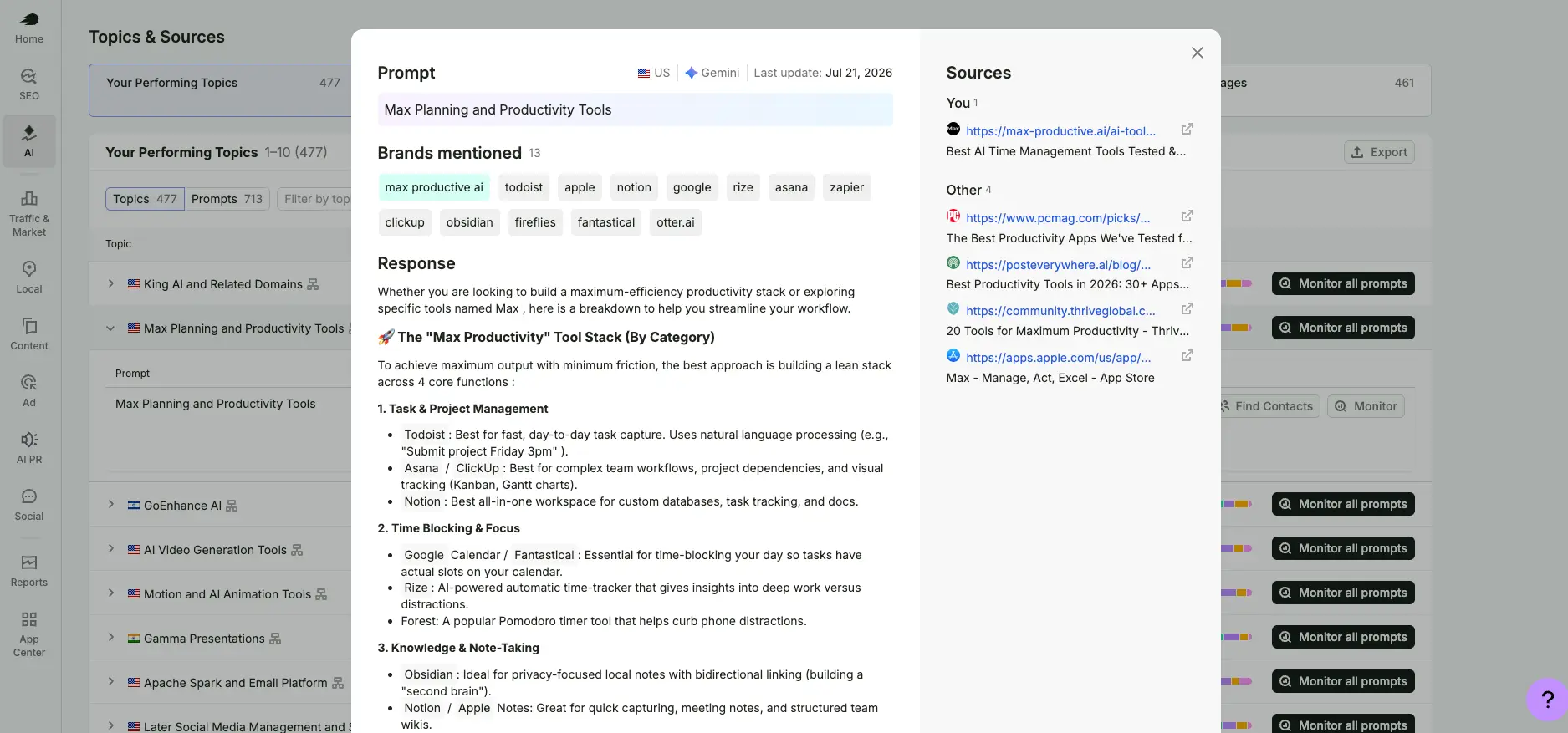
Task: Click subtopics icon next to Apache Spark and Email Platform
Action: coord(338,683)
